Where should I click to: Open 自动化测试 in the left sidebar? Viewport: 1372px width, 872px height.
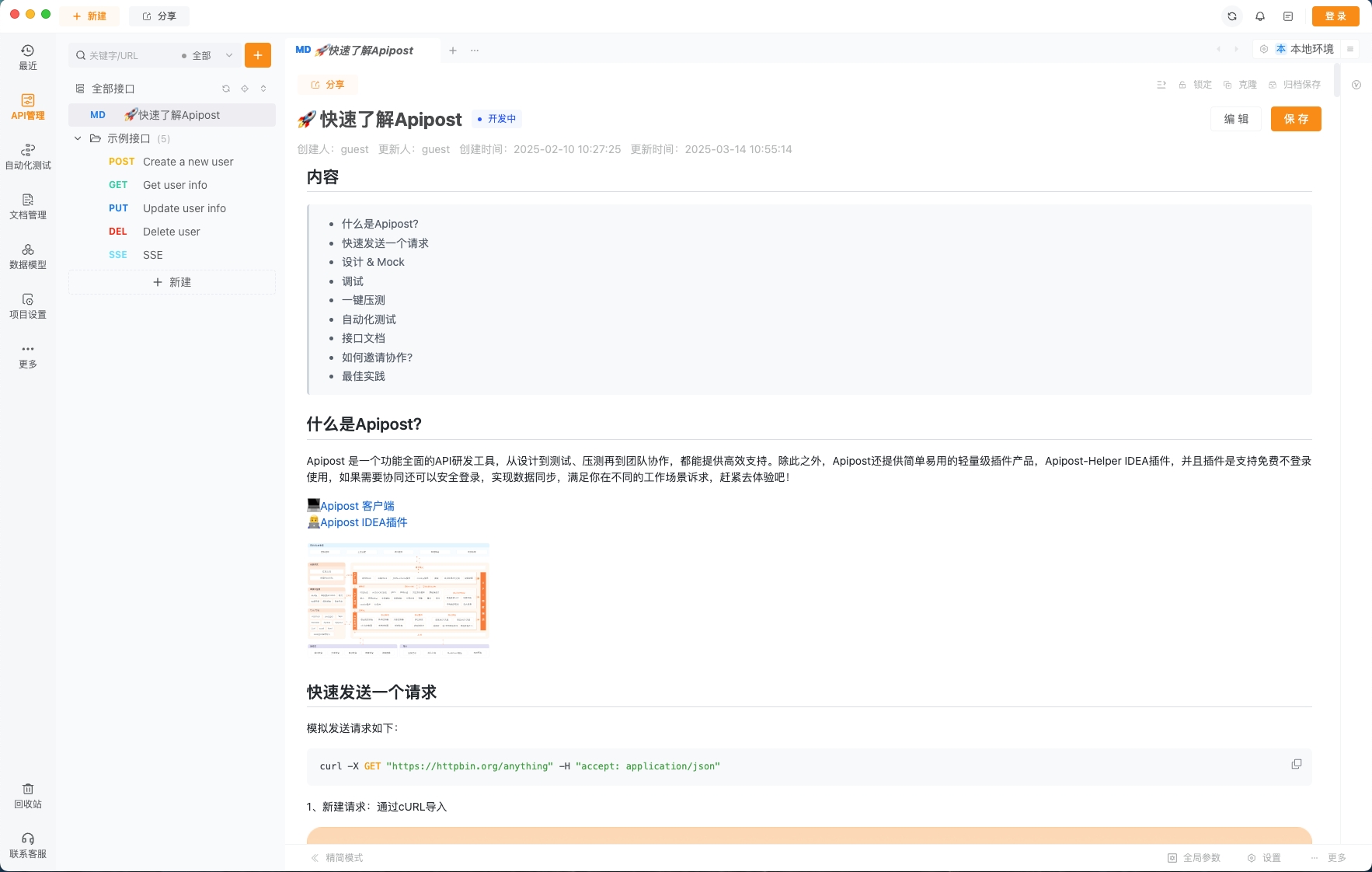(28, 157)
